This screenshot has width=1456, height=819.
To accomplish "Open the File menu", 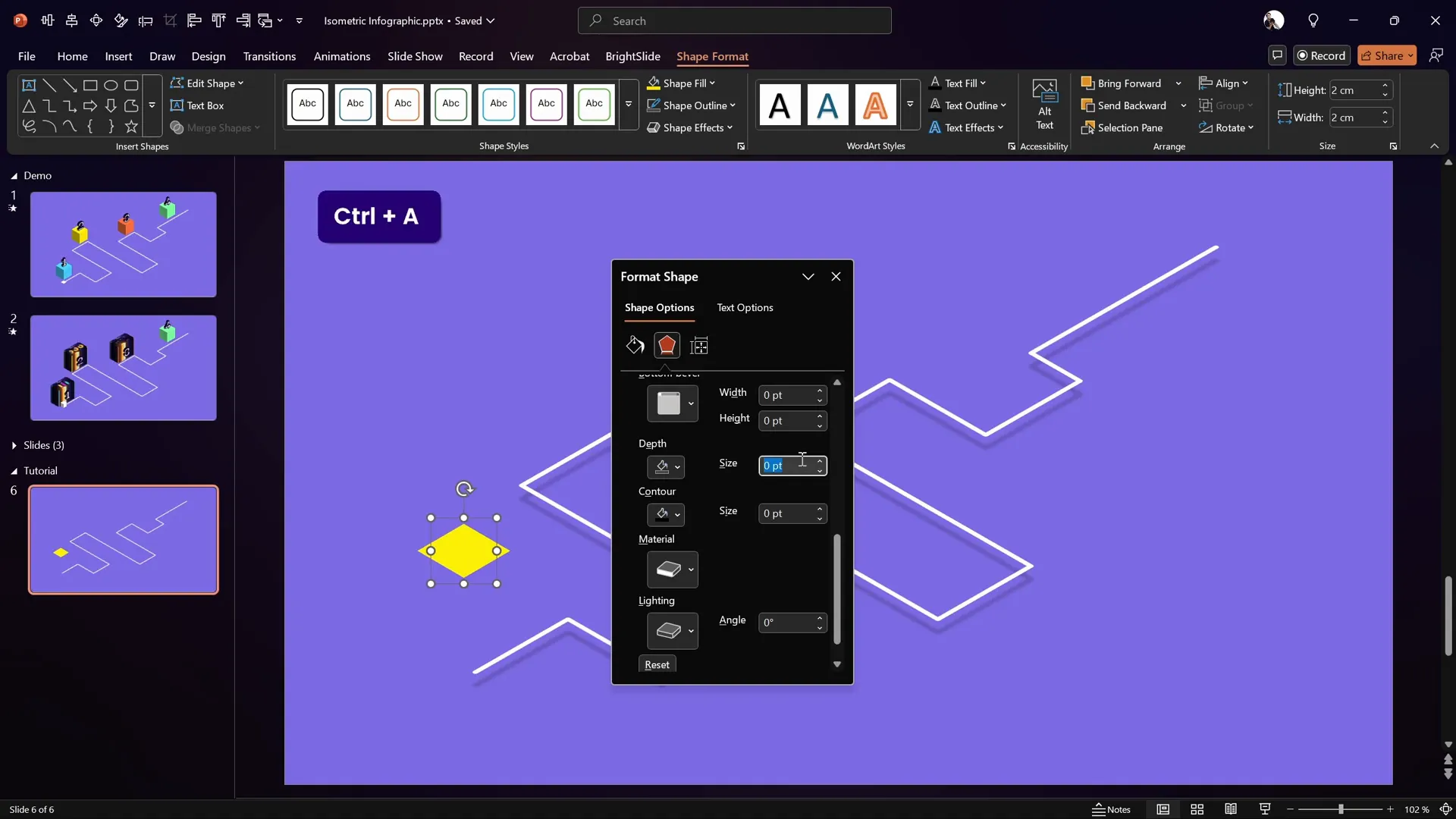I will (27, 56).
